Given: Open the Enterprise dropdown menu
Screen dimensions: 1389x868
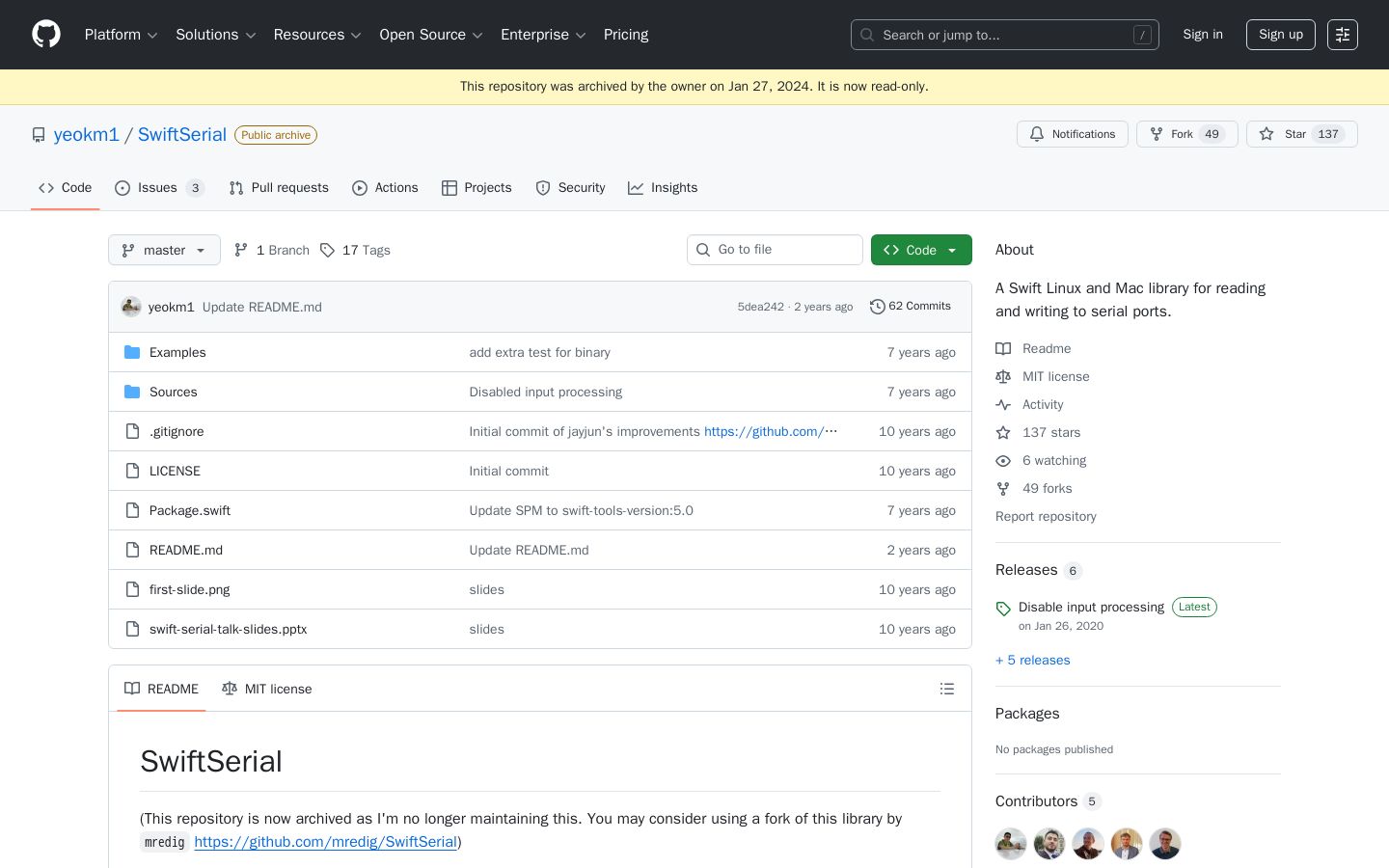Looking at the screenshot, I should [x=543, y=35].
